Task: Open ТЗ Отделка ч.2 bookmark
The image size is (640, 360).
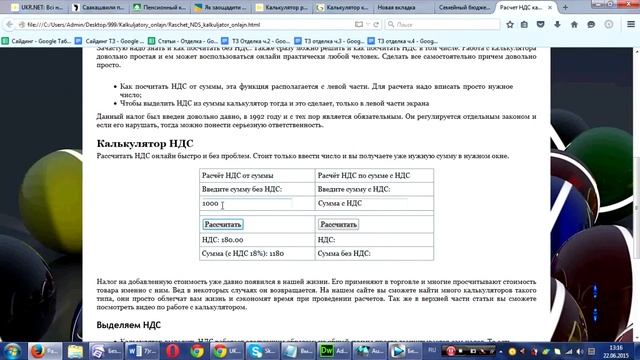Action: point(256,41)
